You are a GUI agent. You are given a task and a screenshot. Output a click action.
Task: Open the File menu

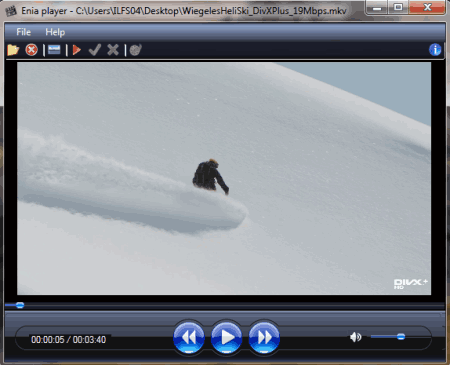pyautogui.click(x=23, y=32)
